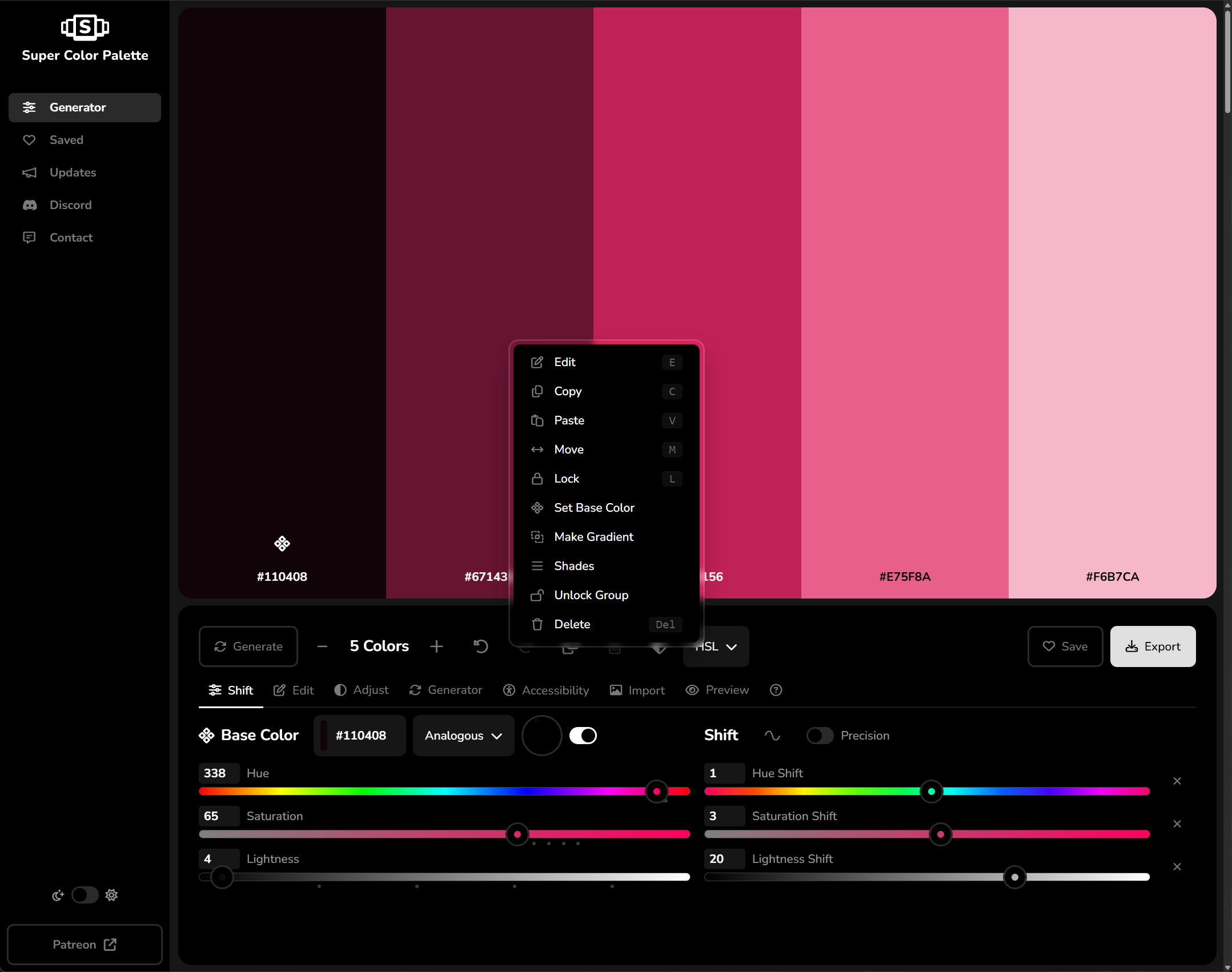Open the Patreon link

pos(84,944)
